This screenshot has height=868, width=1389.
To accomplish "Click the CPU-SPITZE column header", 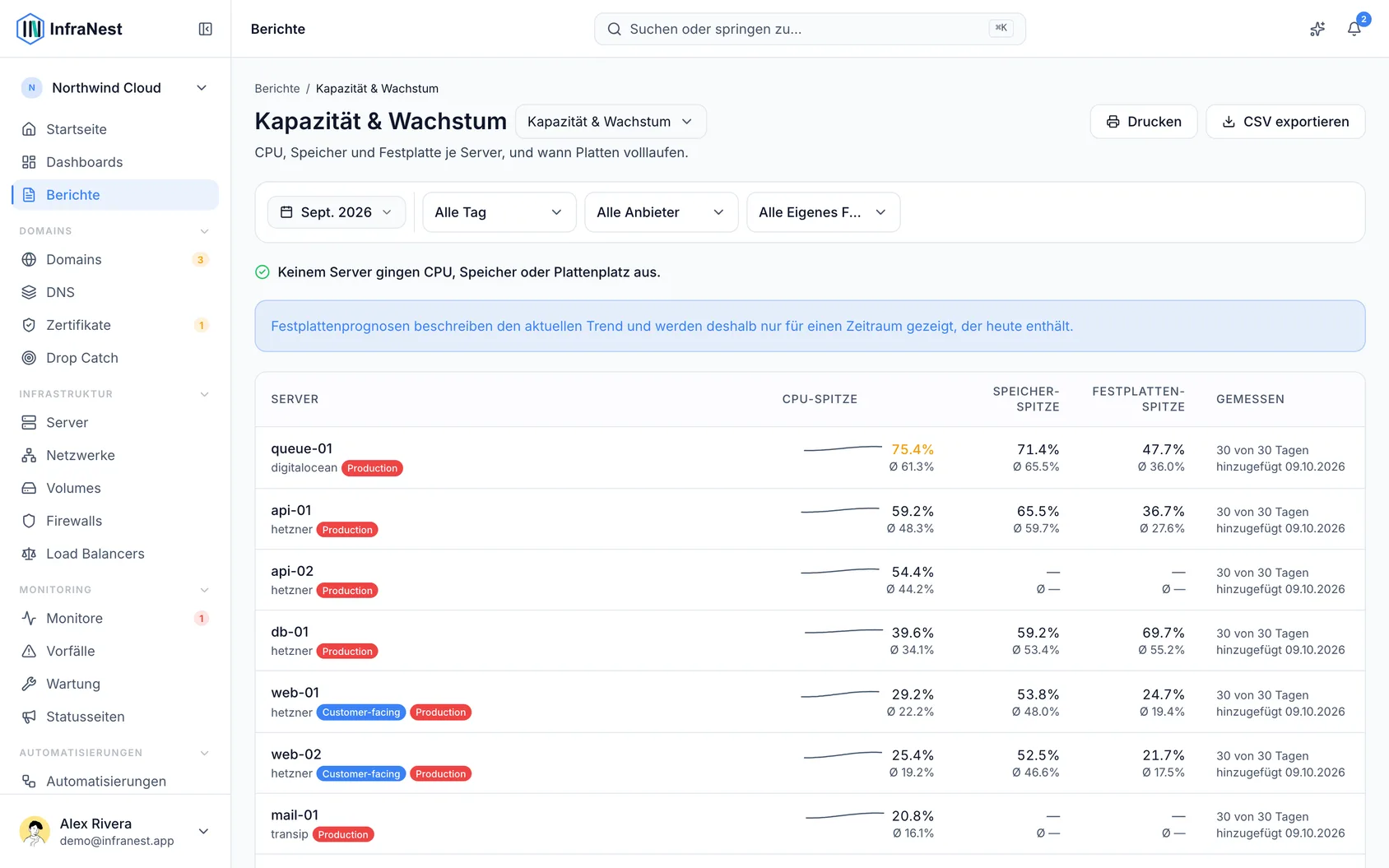I will 820,399.
